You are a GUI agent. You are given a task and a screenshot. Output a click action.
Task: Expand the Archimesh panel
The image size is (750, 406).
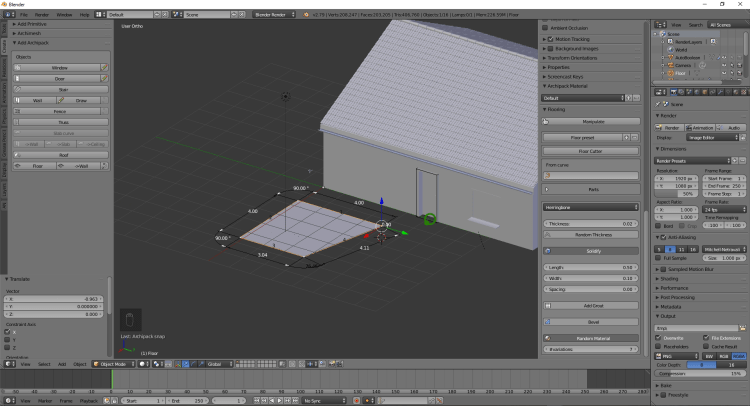click(x=30, y=32)
